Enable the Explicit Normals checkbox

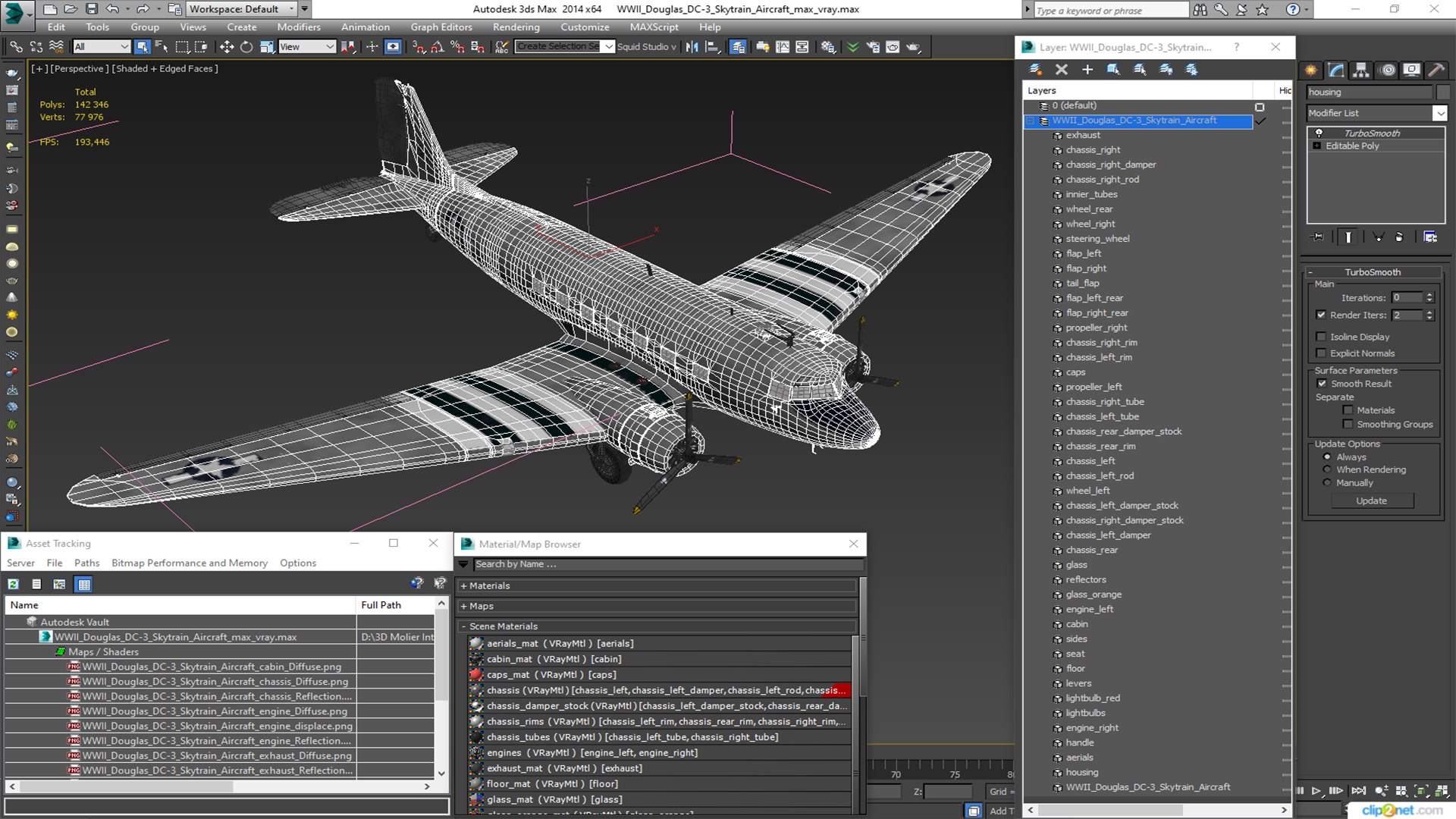point(1321,353)
